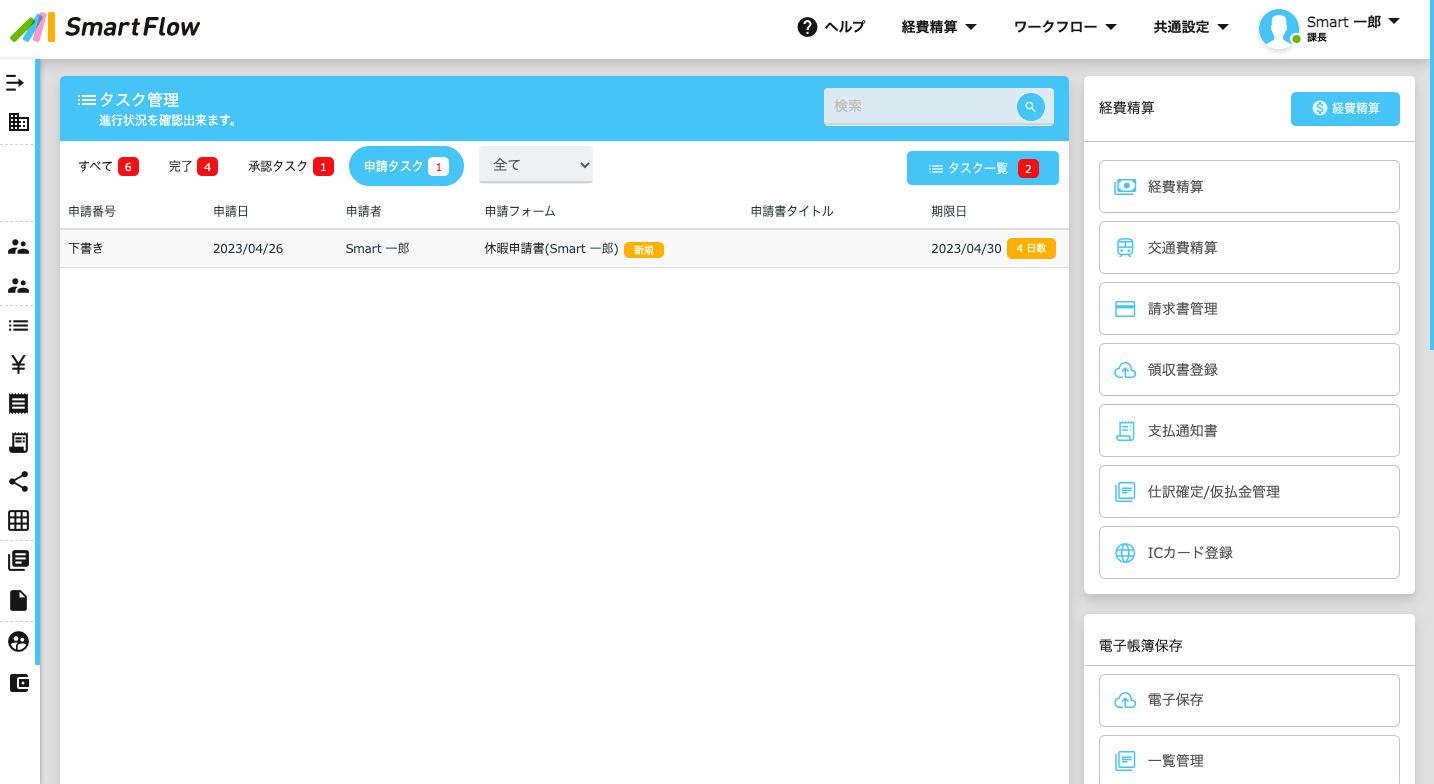Click the wallet icon in sidebar

(18, 683)
